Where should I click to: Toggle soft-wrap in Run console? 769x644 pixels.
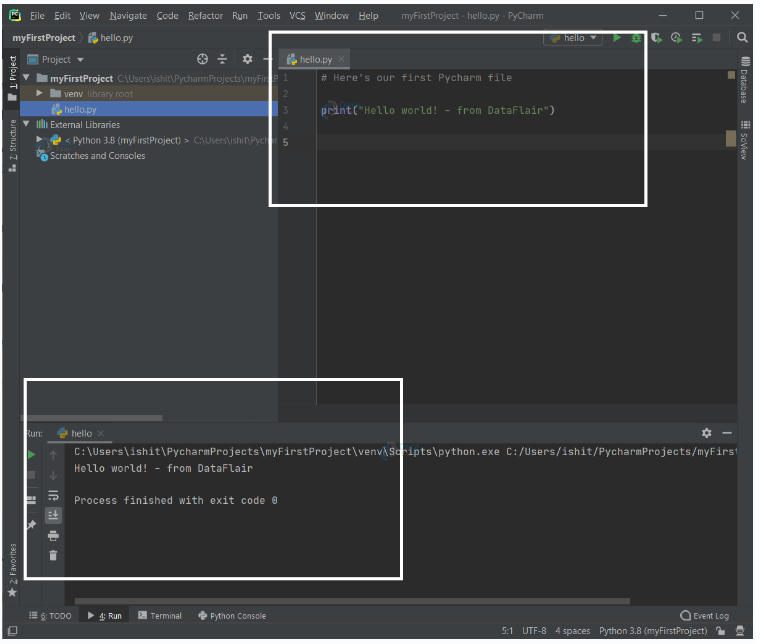pos(53,495)
